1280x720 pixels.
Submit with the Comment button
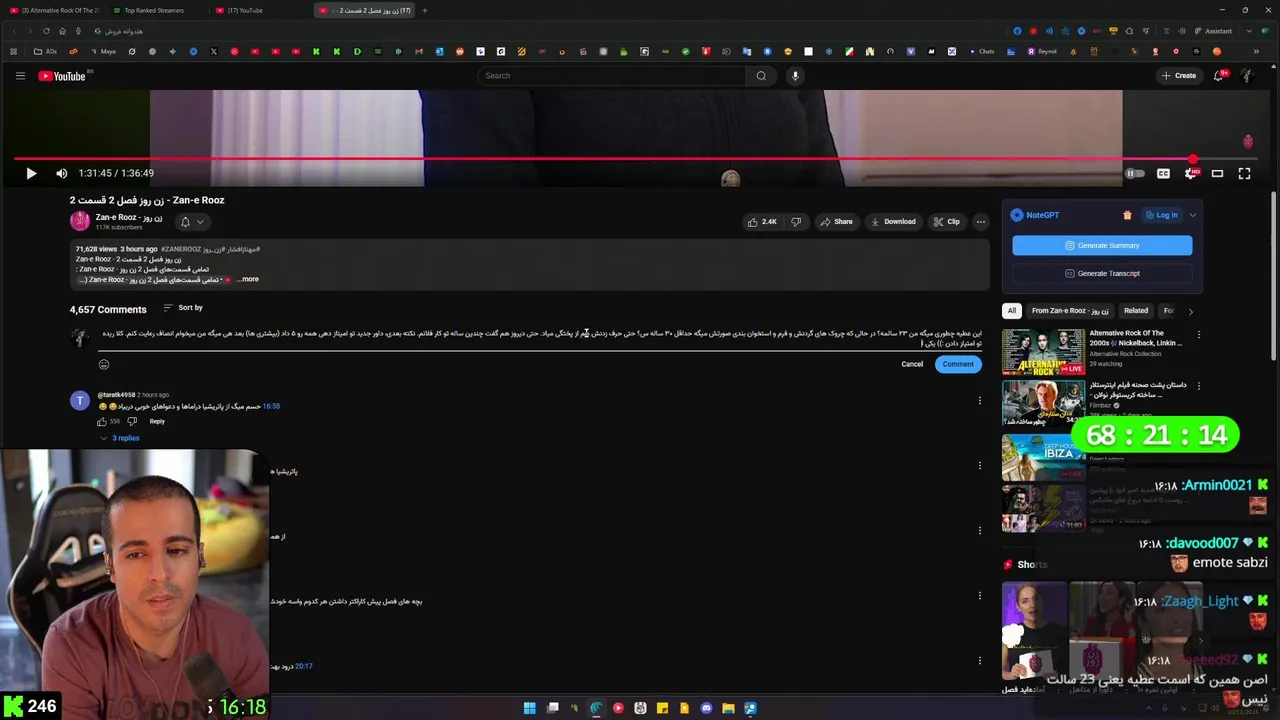pos(958,364)
